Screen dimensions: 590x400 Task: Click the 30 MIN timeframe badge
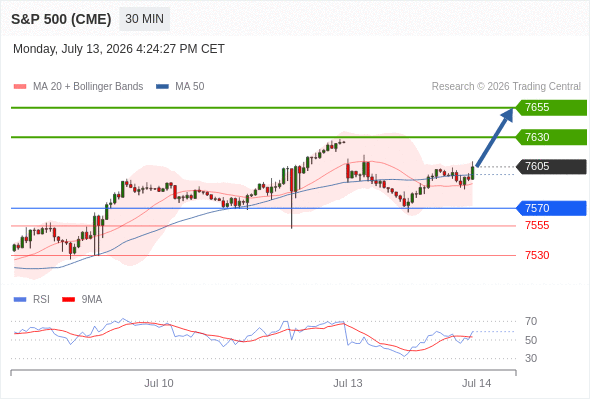point(144,19)
